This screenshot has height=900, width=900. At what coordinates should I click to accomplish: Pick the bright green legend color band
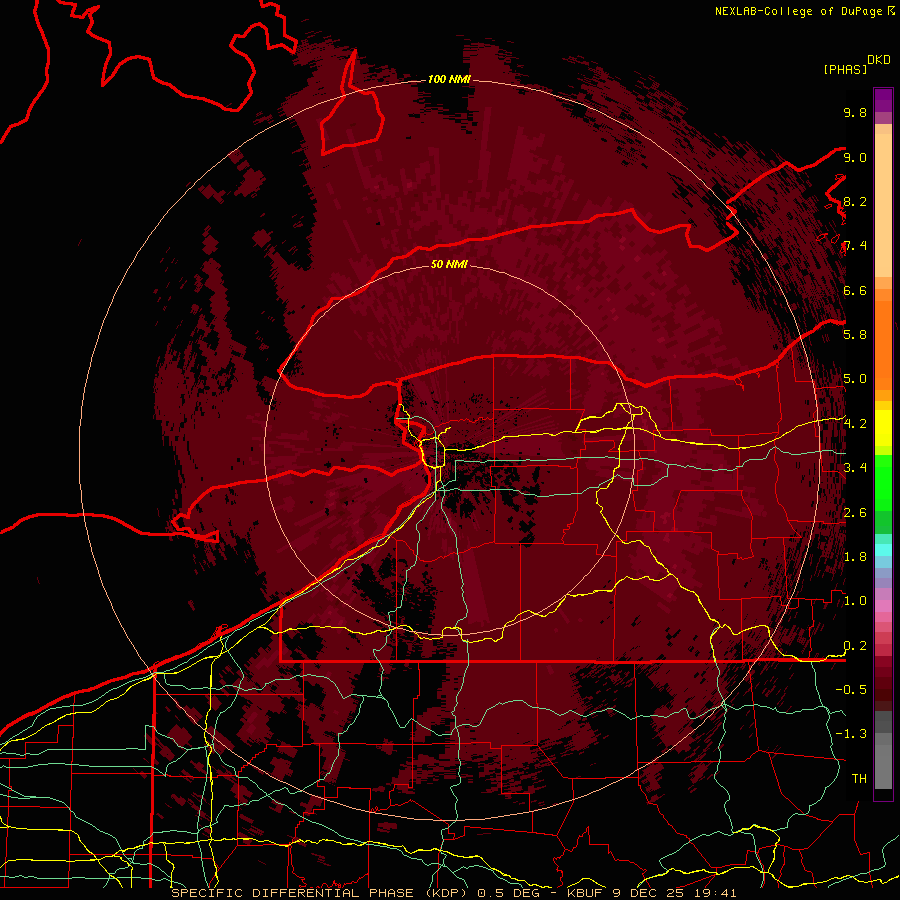[883, 482]
